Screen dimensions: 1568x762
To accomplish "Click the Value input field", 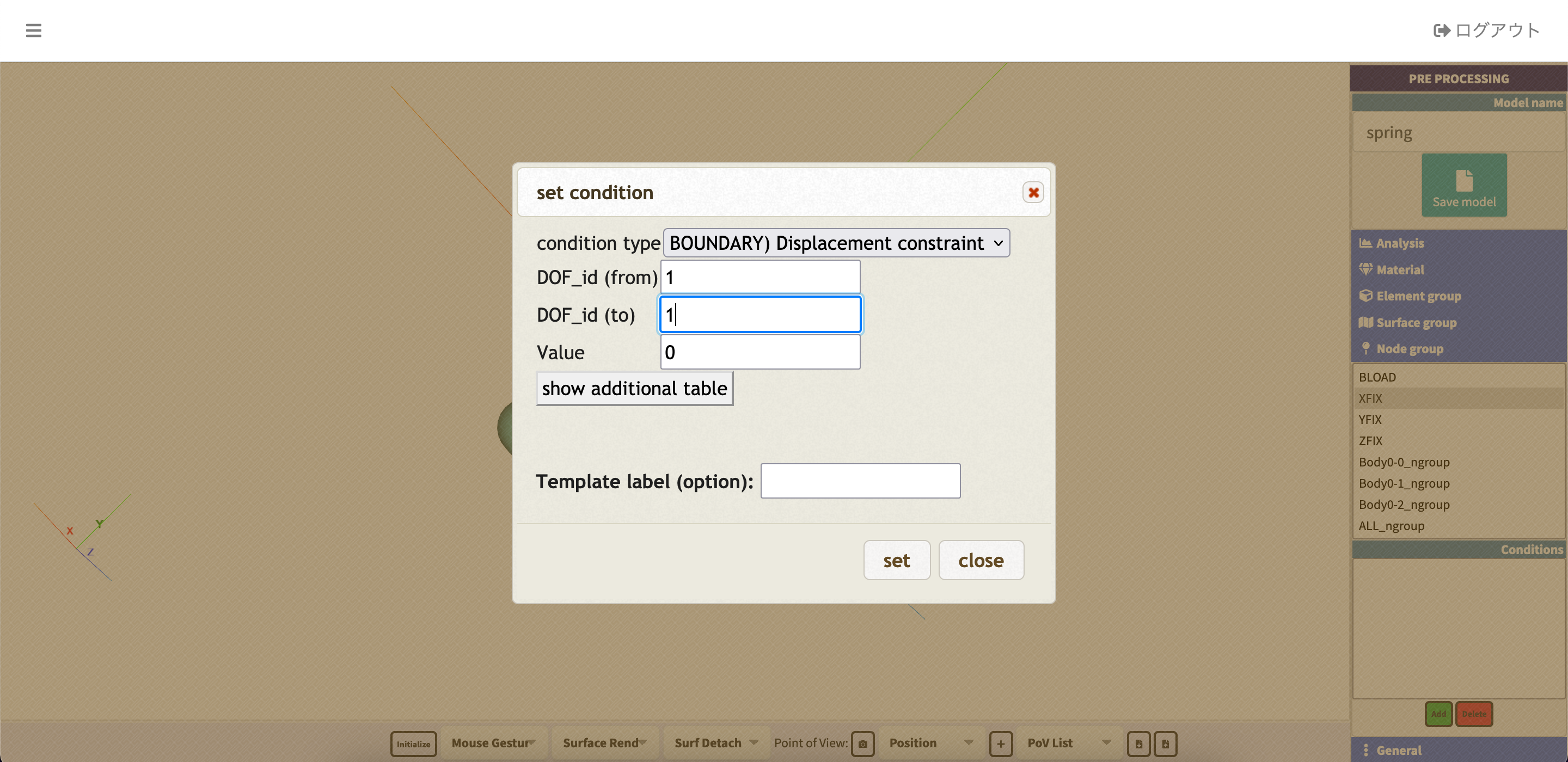I will coord(759,352).
